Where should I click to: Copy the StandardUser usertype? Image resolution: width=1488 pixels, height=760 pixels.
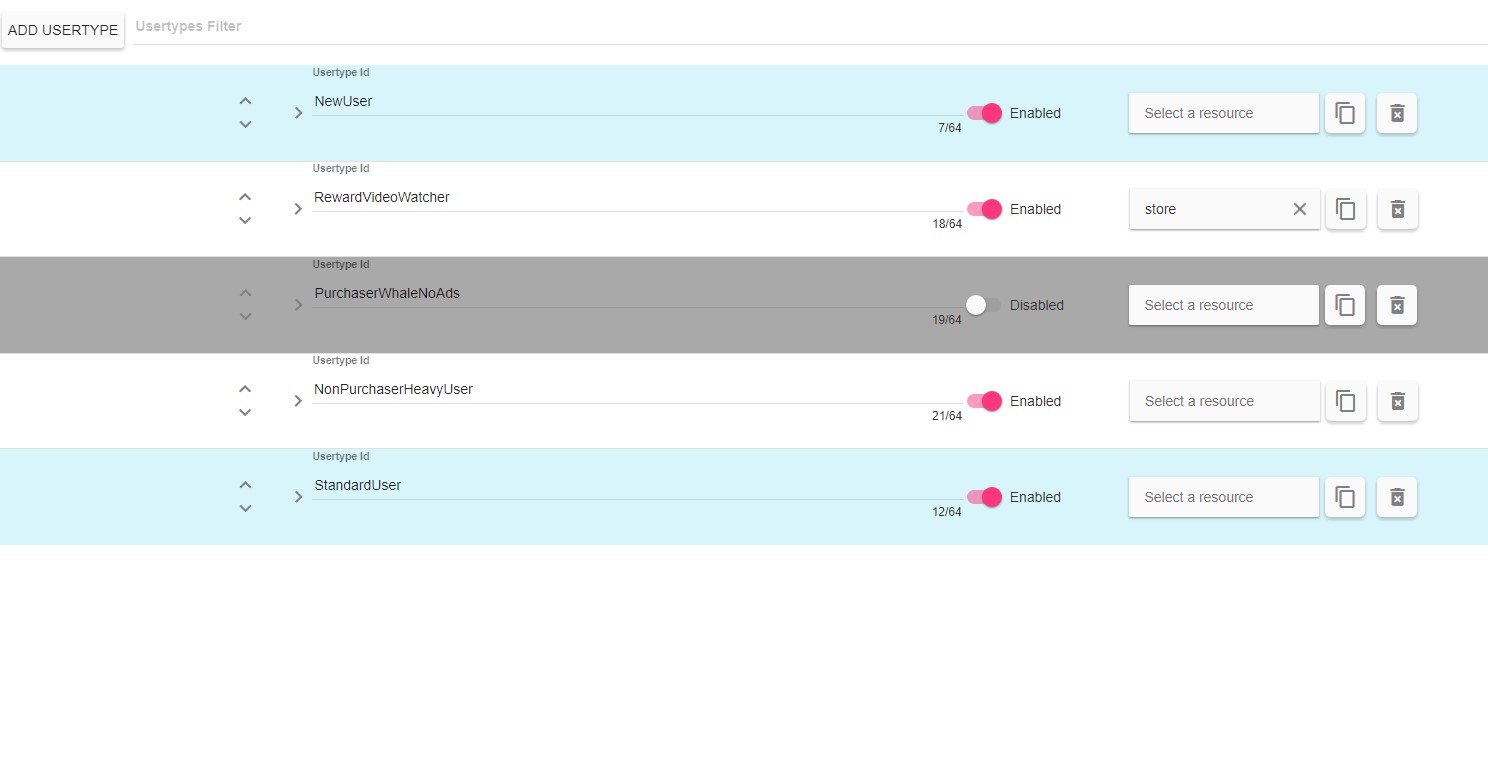tap(1344, 497)
